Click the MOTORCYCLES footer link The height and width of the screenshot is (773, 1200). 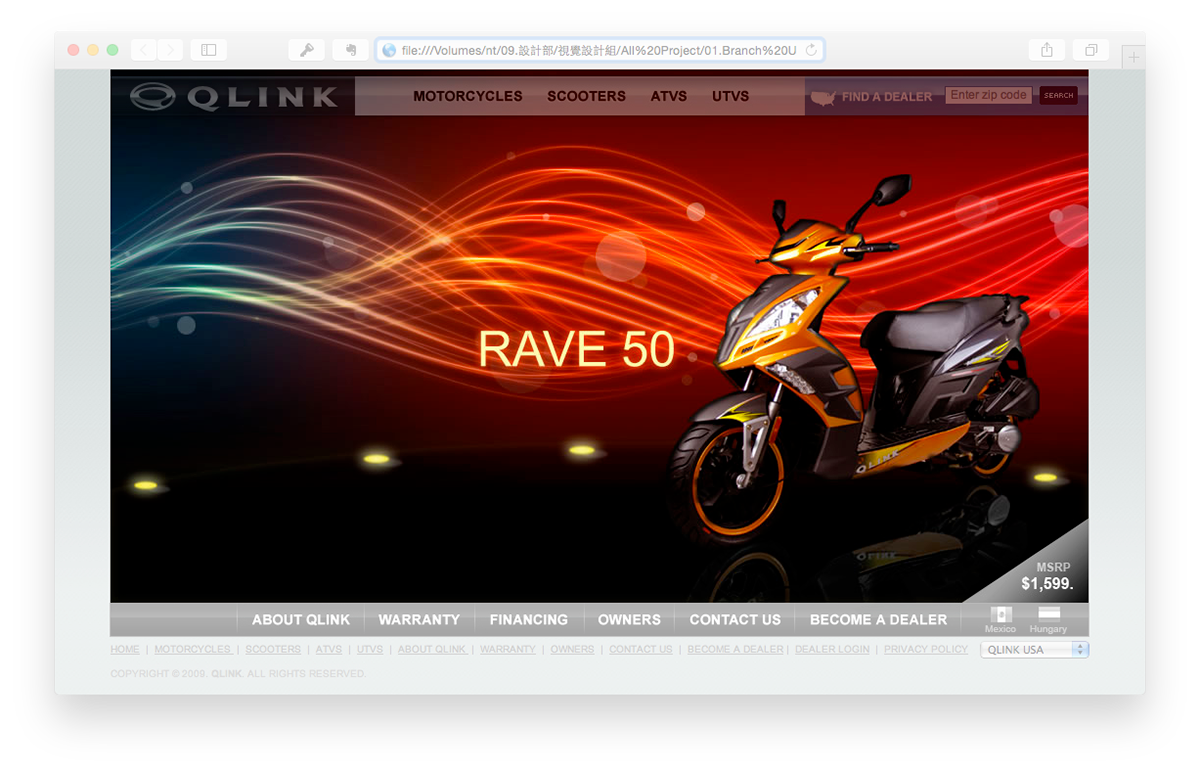coord(192,649)
